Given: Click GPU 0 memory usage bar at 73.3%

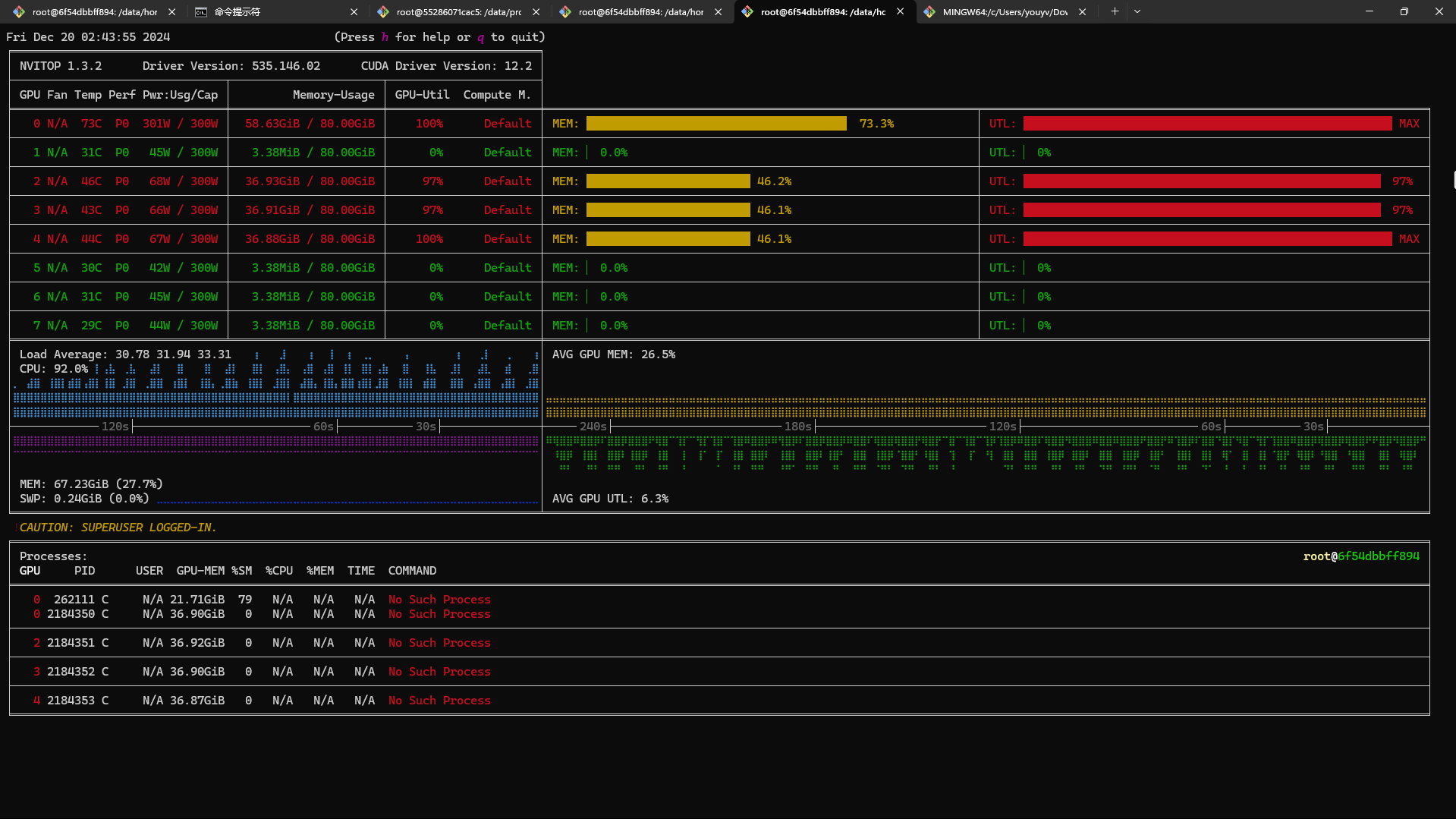Looking at the screenshot, I should (716, 124).
